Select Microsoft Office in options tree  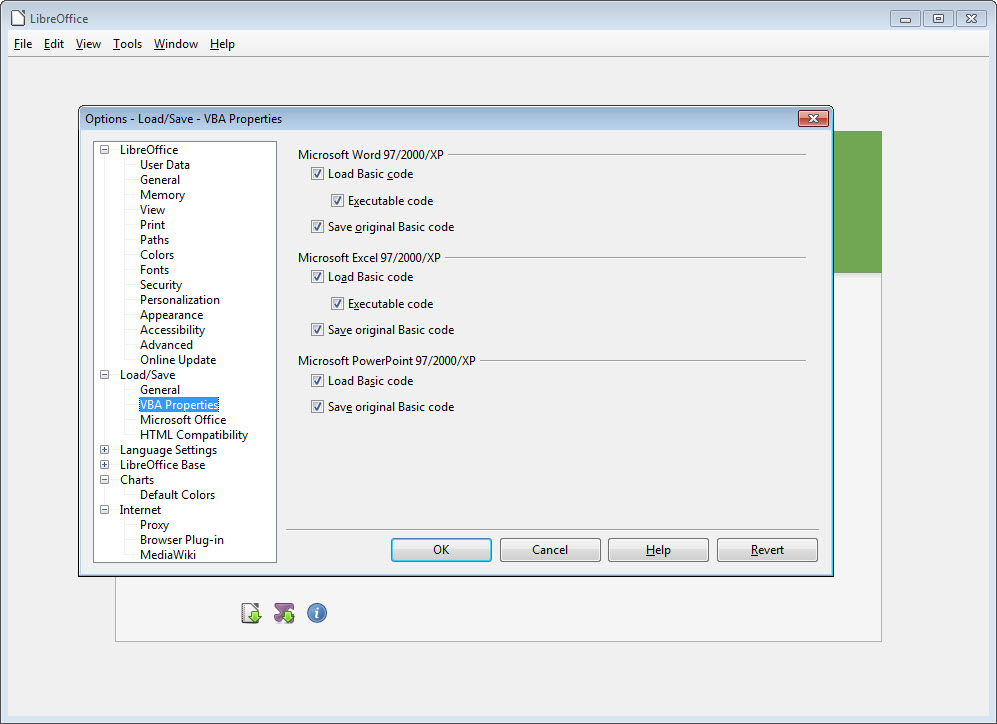click(x=183, y=420)
